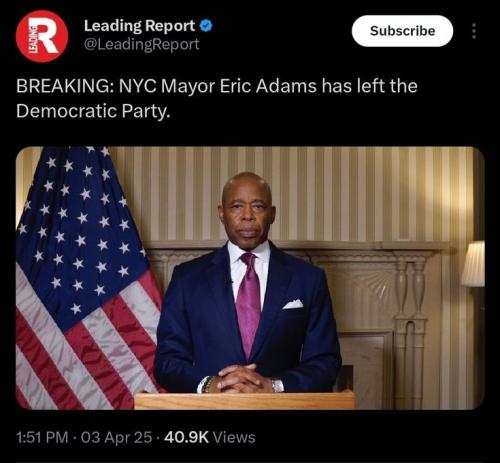Open the Leading Report profile avatar
This screenshot has width=500, height=463.
(x=42, y=36)
